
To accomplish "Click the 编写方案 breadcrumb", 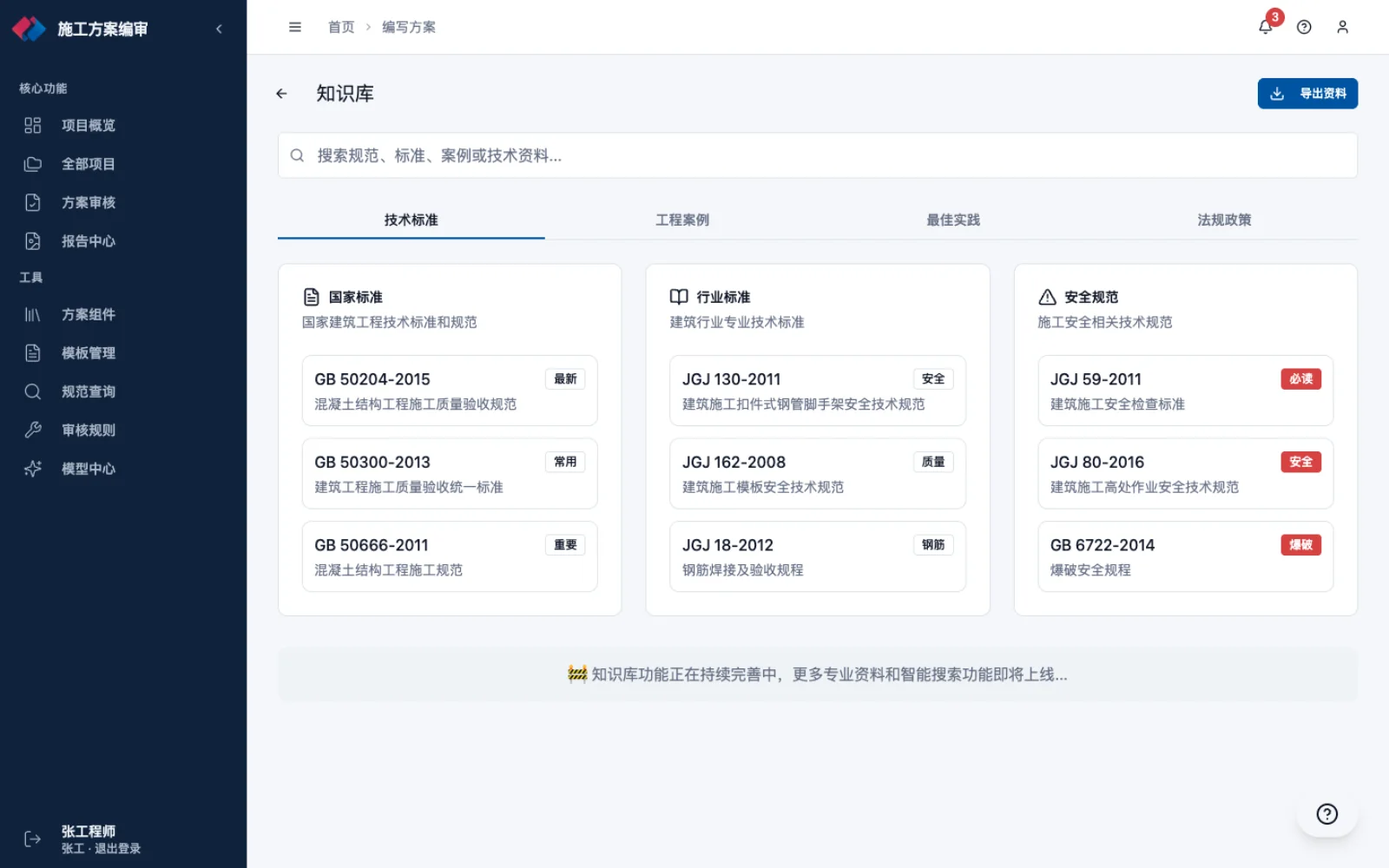I will pos(409,27).
